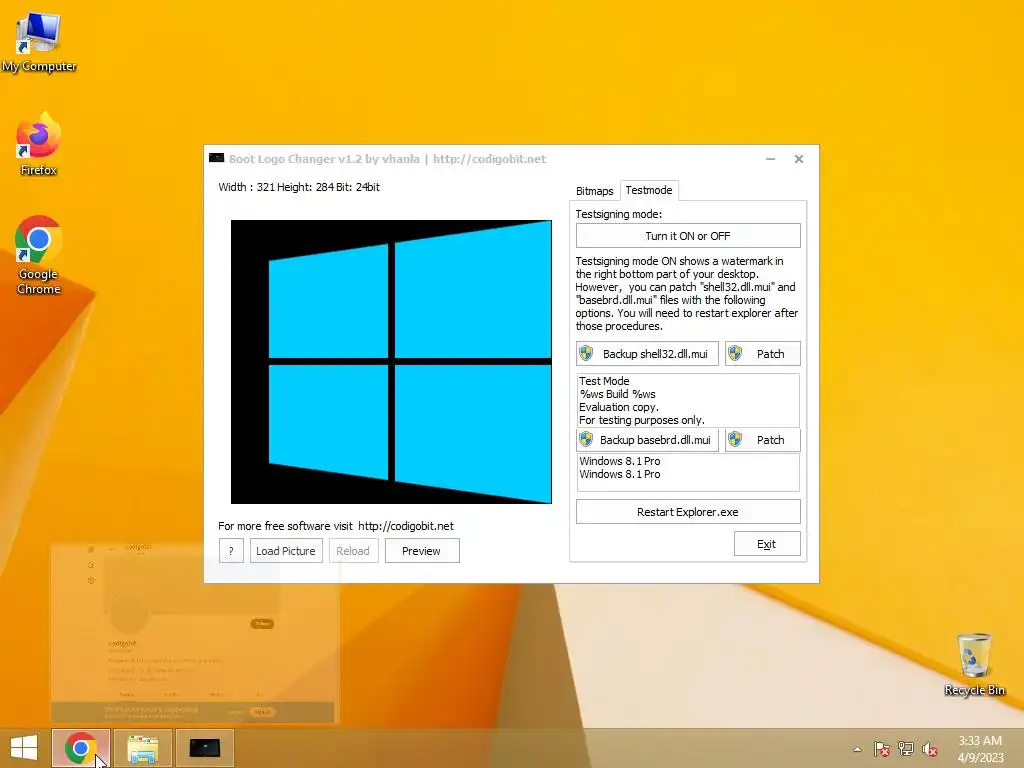Patch shell32.dll.mui with the Patch button
Image resolution: width=1024 pixels, height=768 pixels.
[x=762, y=354]
